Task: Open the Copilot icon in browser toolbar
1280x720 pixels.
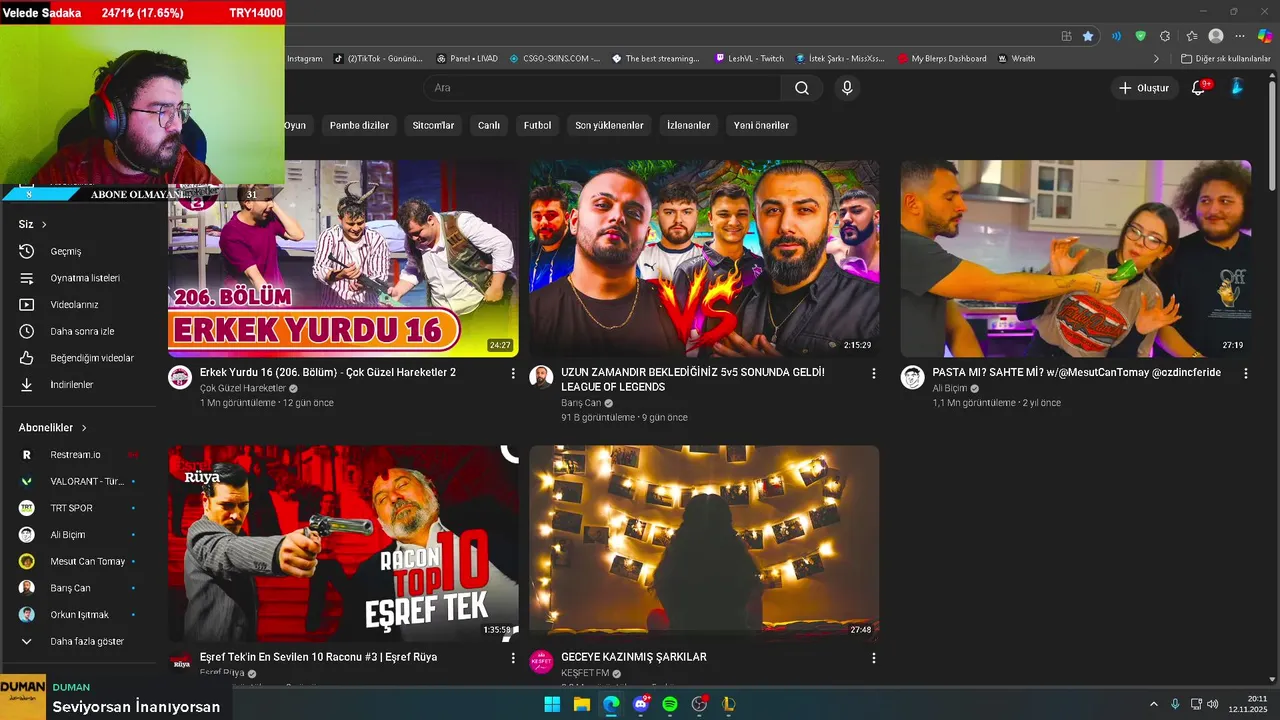Action: pyautogui.click(x=1265, y=36)
